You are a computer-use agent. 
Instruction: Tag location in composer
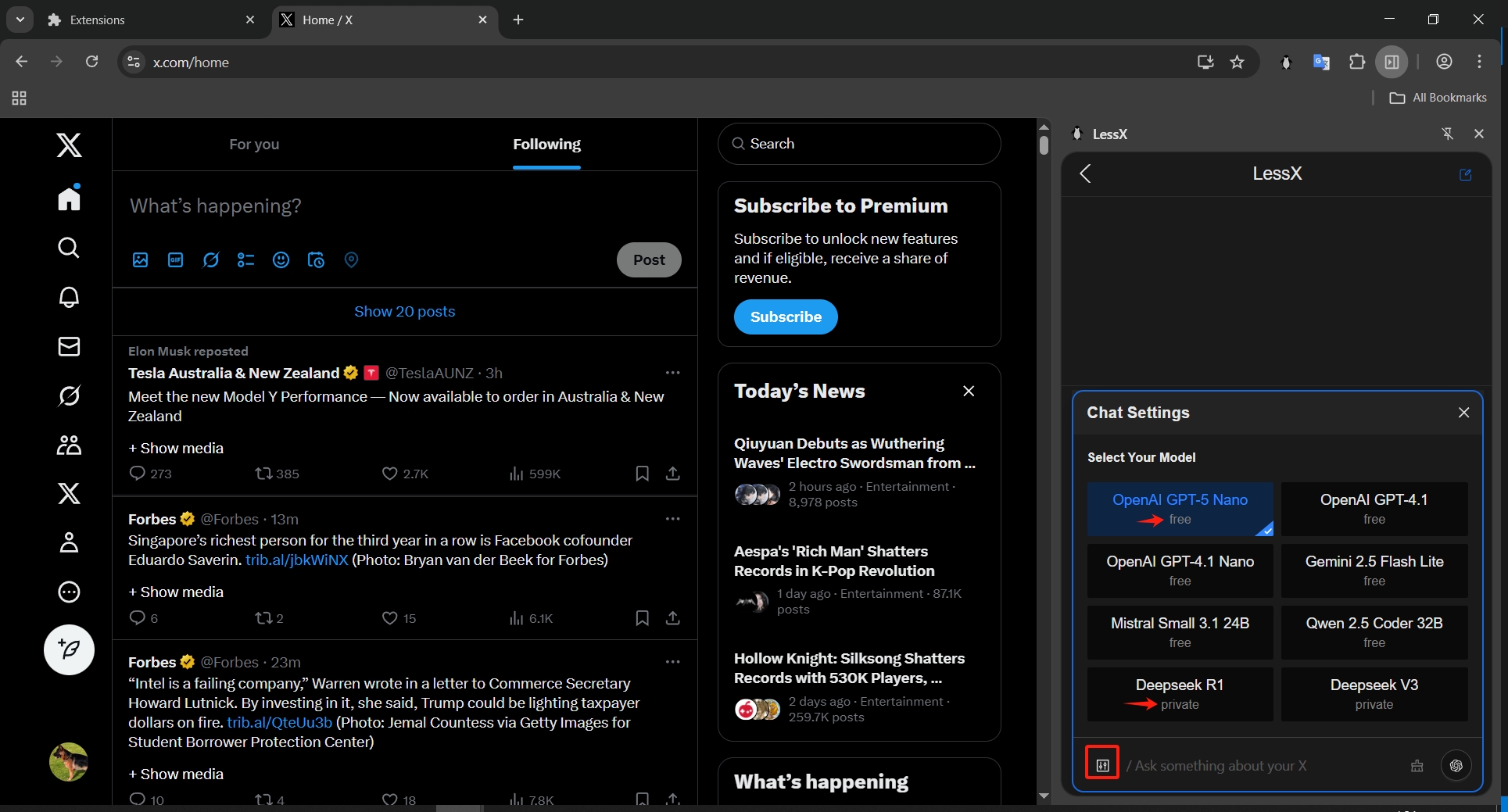(x=351, y=260)
